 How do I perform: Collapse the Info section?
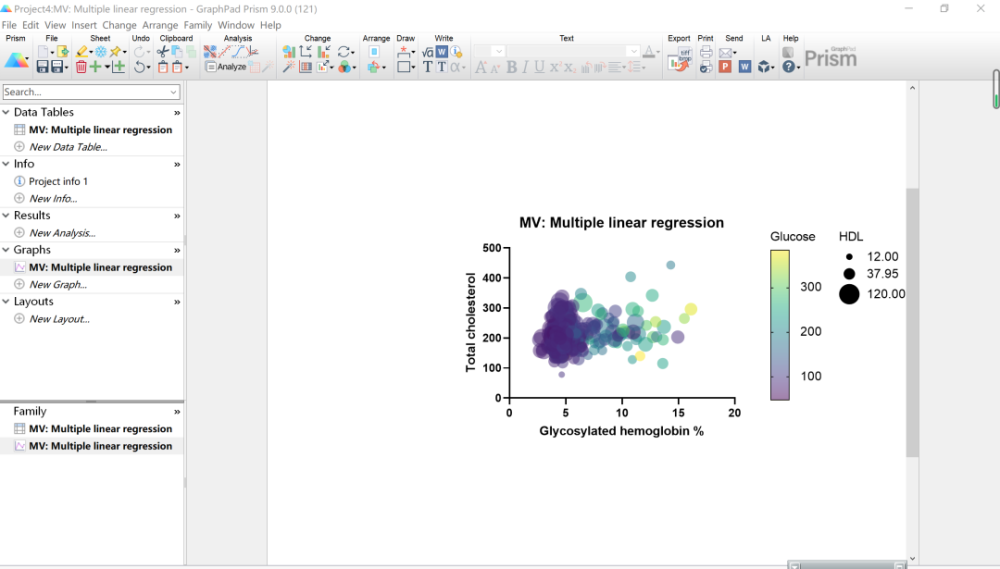6,164
